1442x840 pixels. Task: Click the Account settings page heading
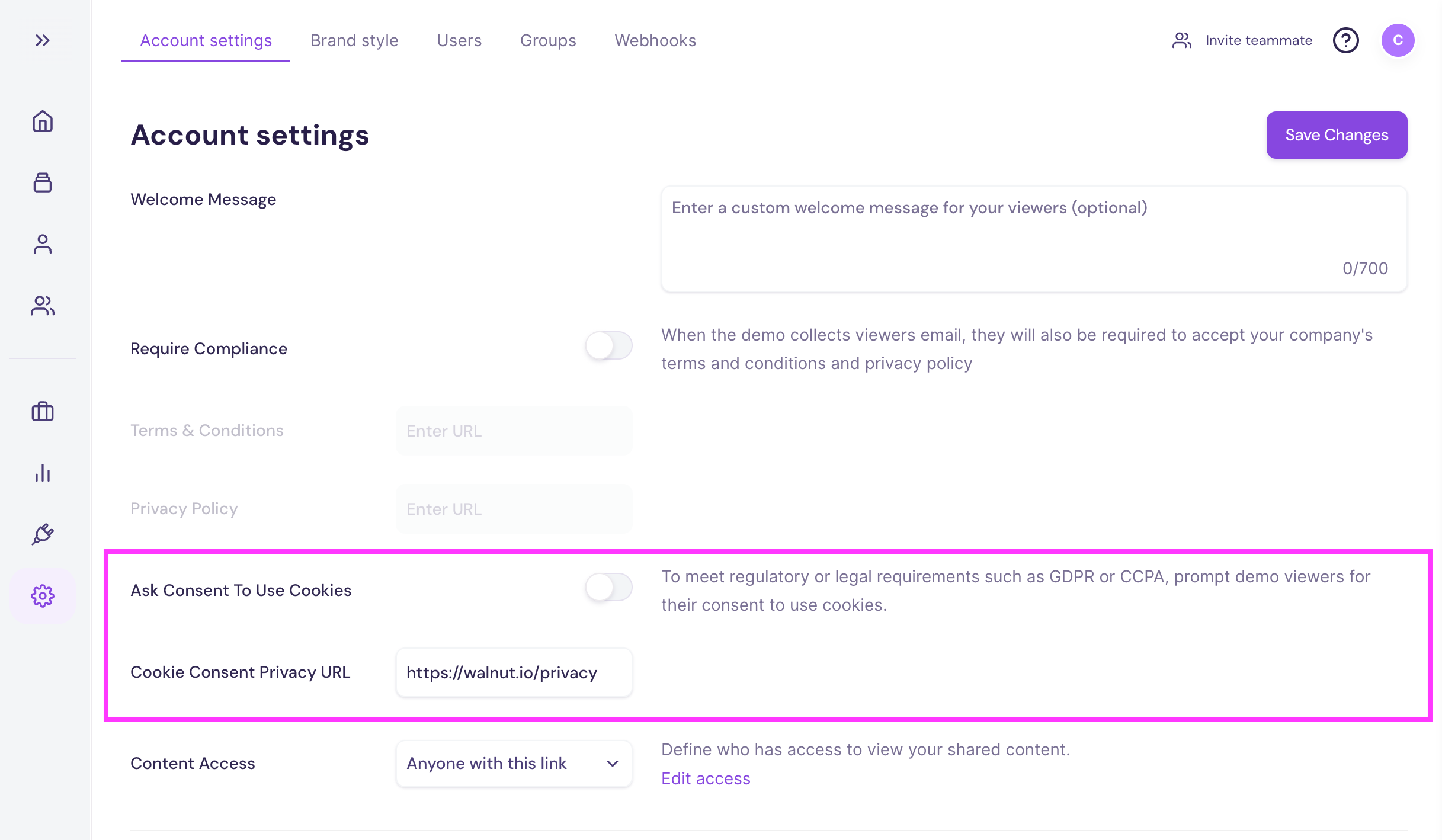[250, 135]
